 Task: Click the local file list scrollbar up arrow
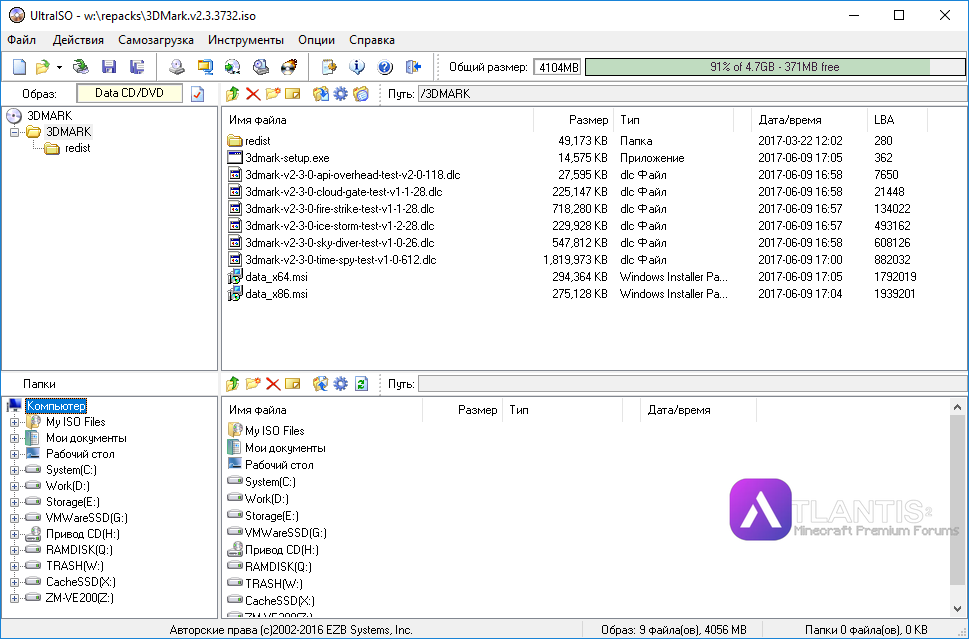[x=957, y=407]
